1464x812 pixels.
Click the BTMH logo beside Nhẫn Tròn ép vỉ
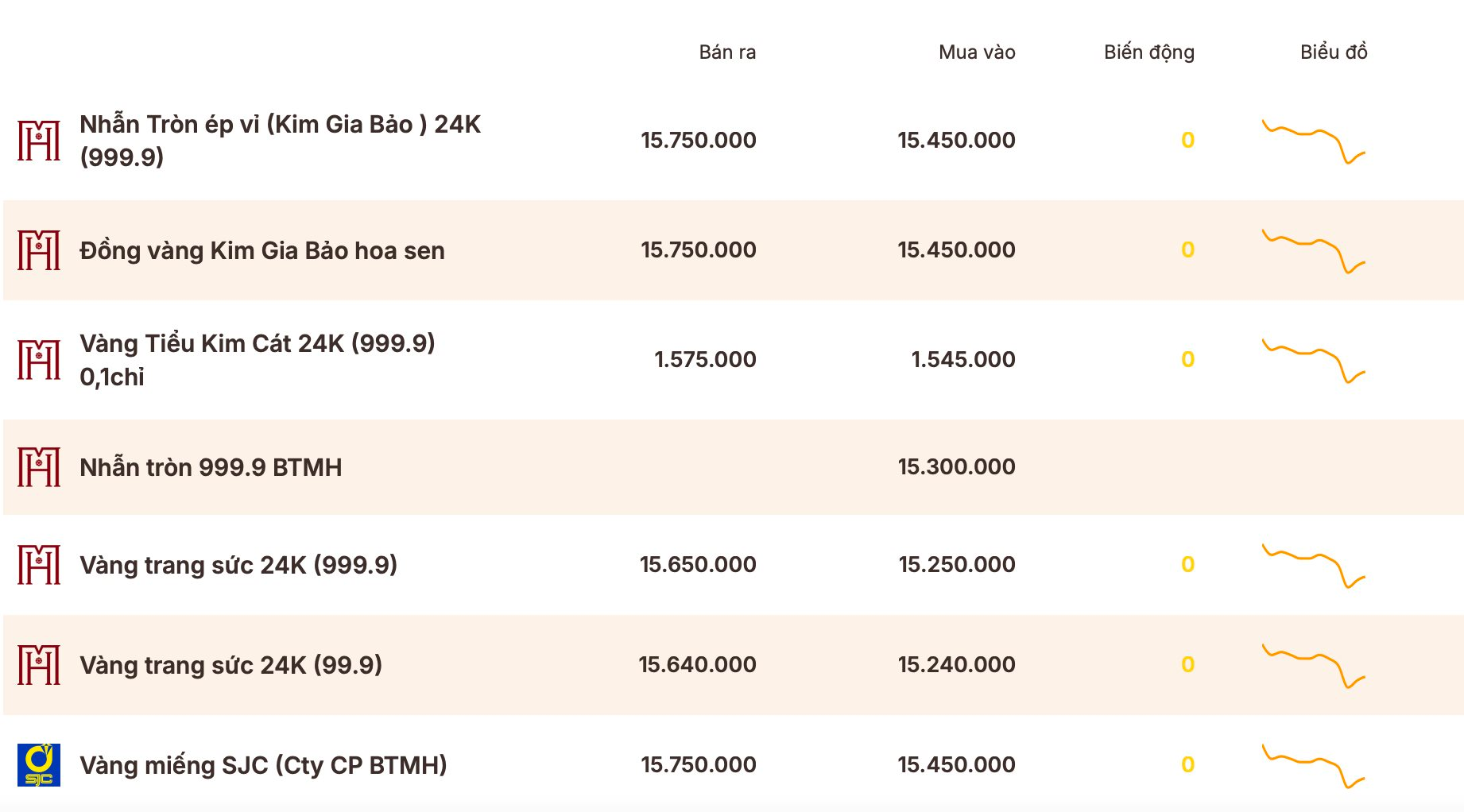(x=39, y=141)
